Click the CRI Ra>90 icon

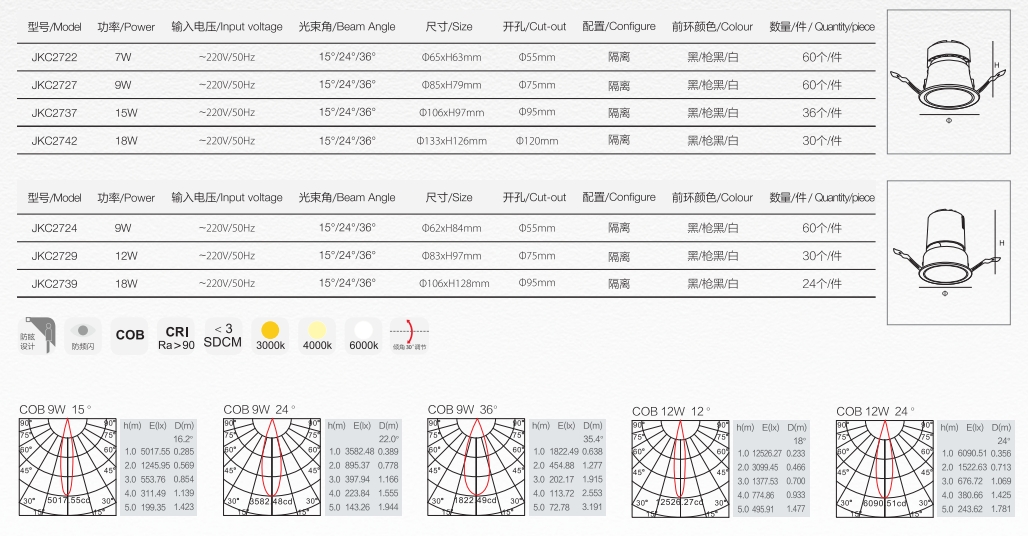(177, 335)
